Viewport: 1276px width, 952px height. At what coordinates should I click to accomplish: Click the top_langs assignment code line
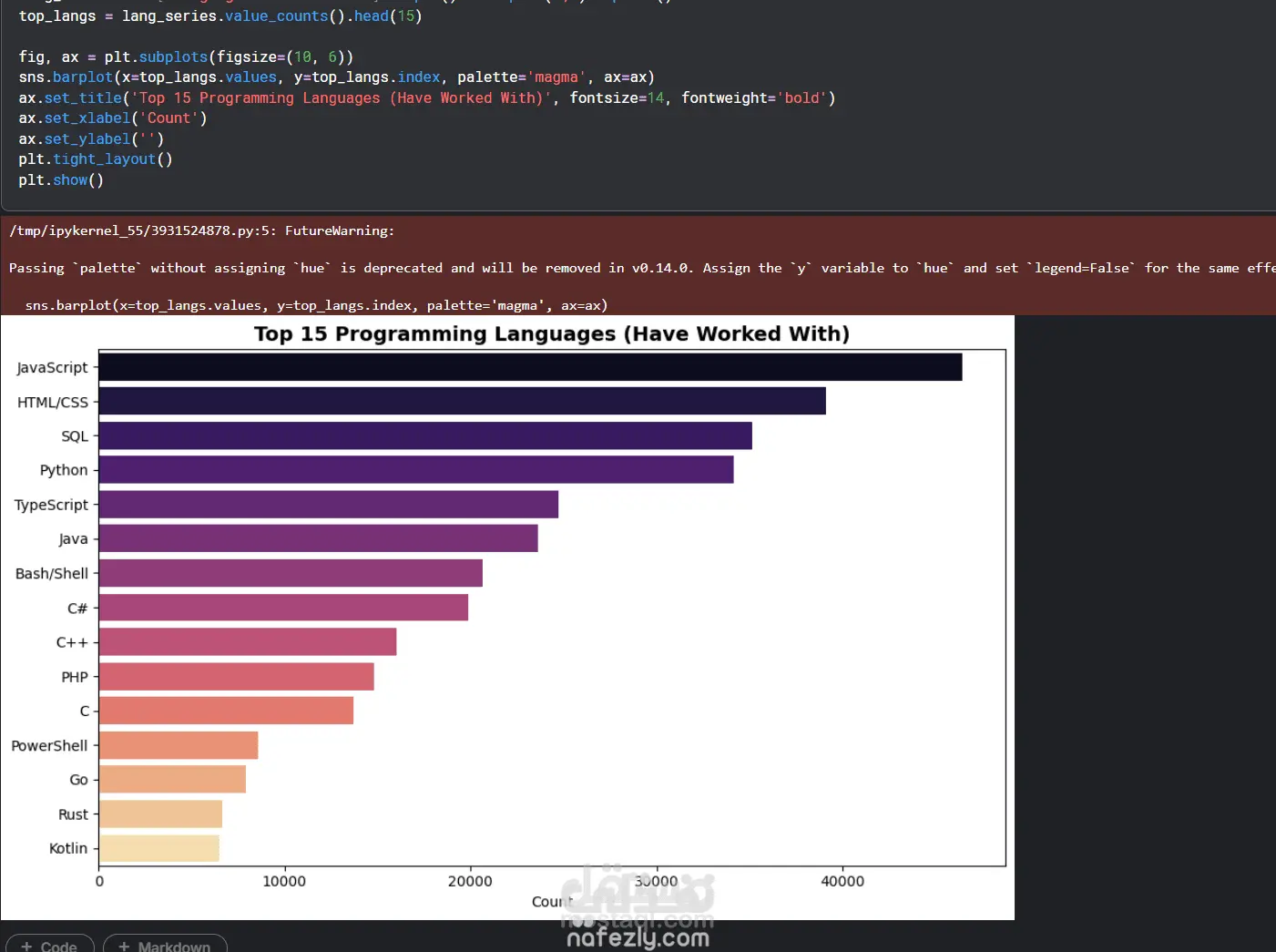click(220, 16)
